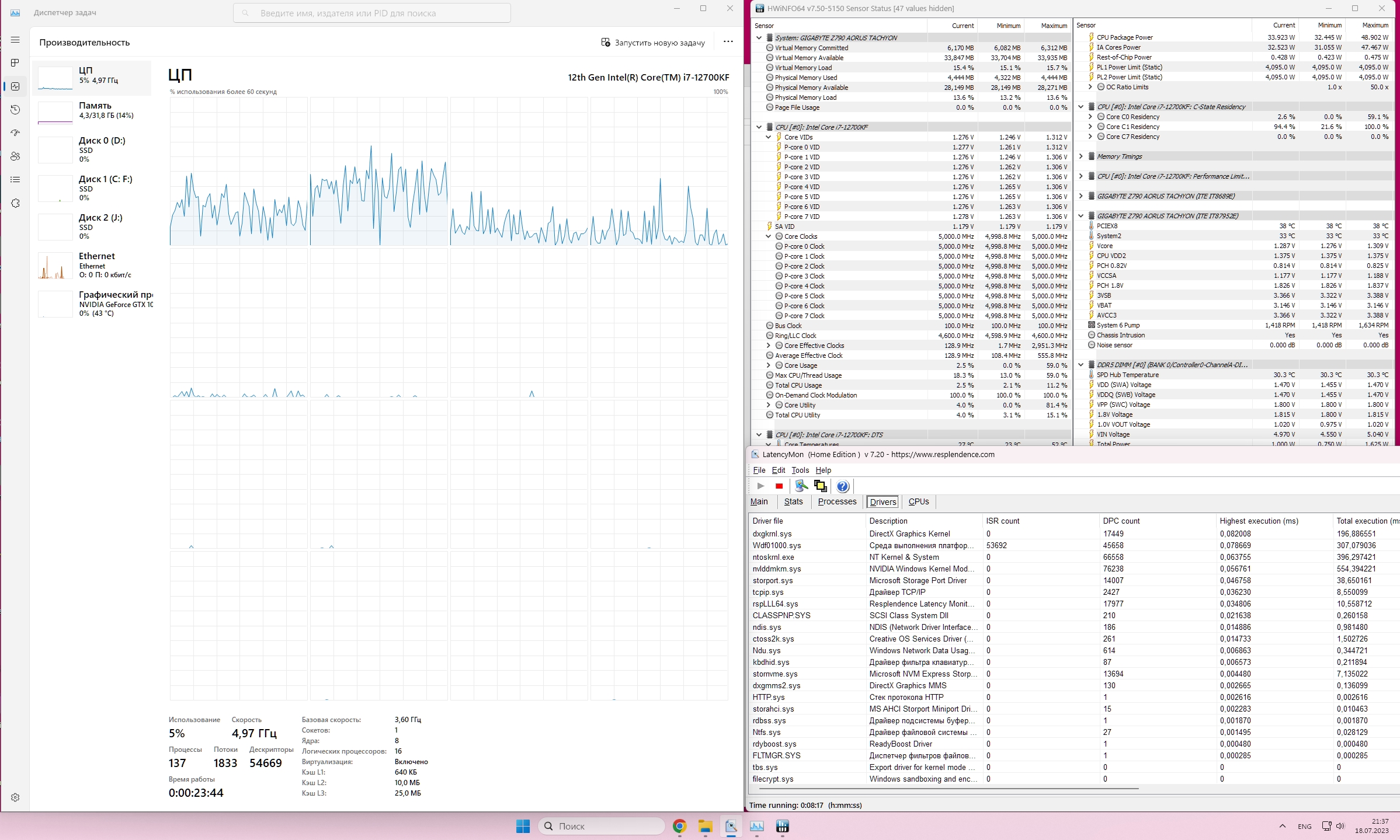Open Services puzzle icon in sidebar

tap(15, 203)
